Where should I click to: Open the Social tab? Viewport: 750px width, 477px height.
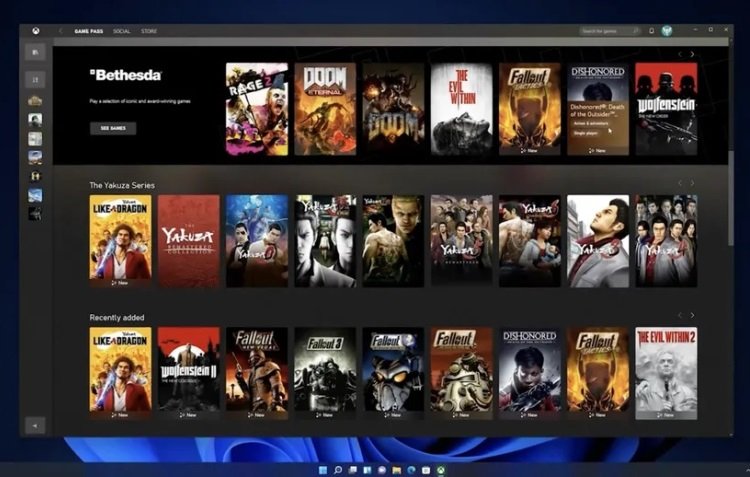pyautogui.click(x=122, y=31)
